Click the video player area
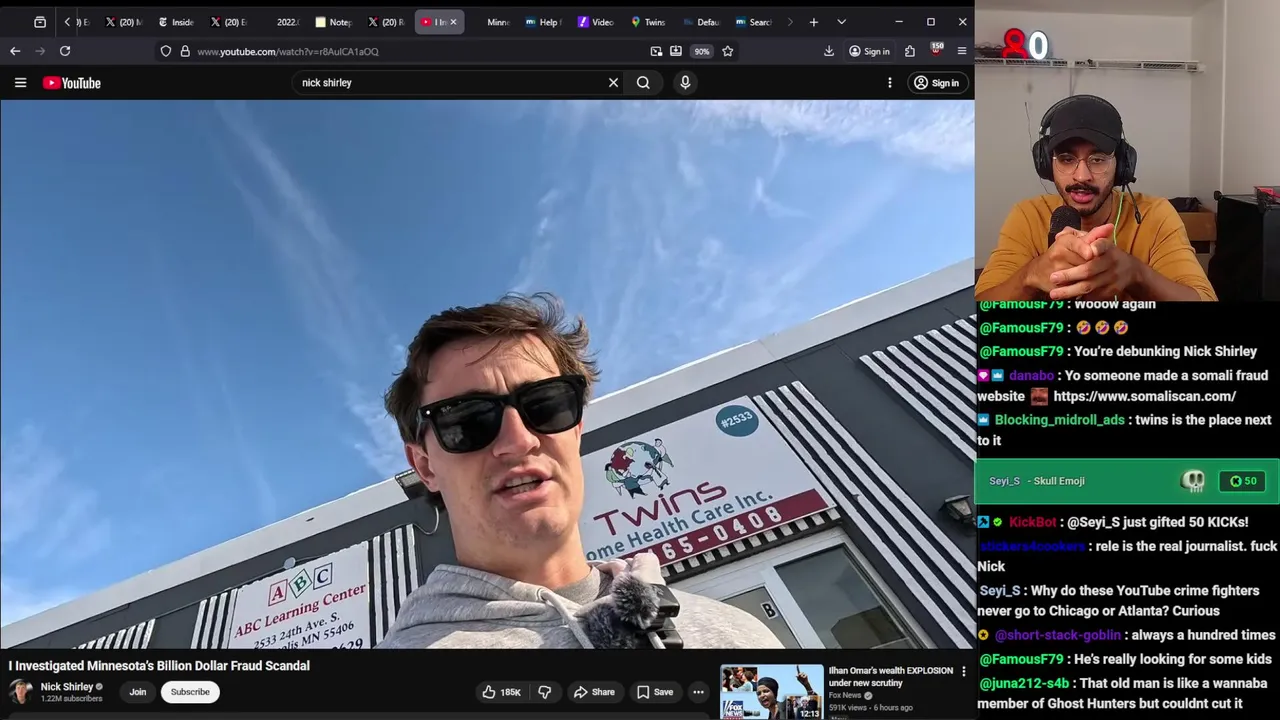Viewport: 1280px width, 720px height. click(x=487, y=374)
